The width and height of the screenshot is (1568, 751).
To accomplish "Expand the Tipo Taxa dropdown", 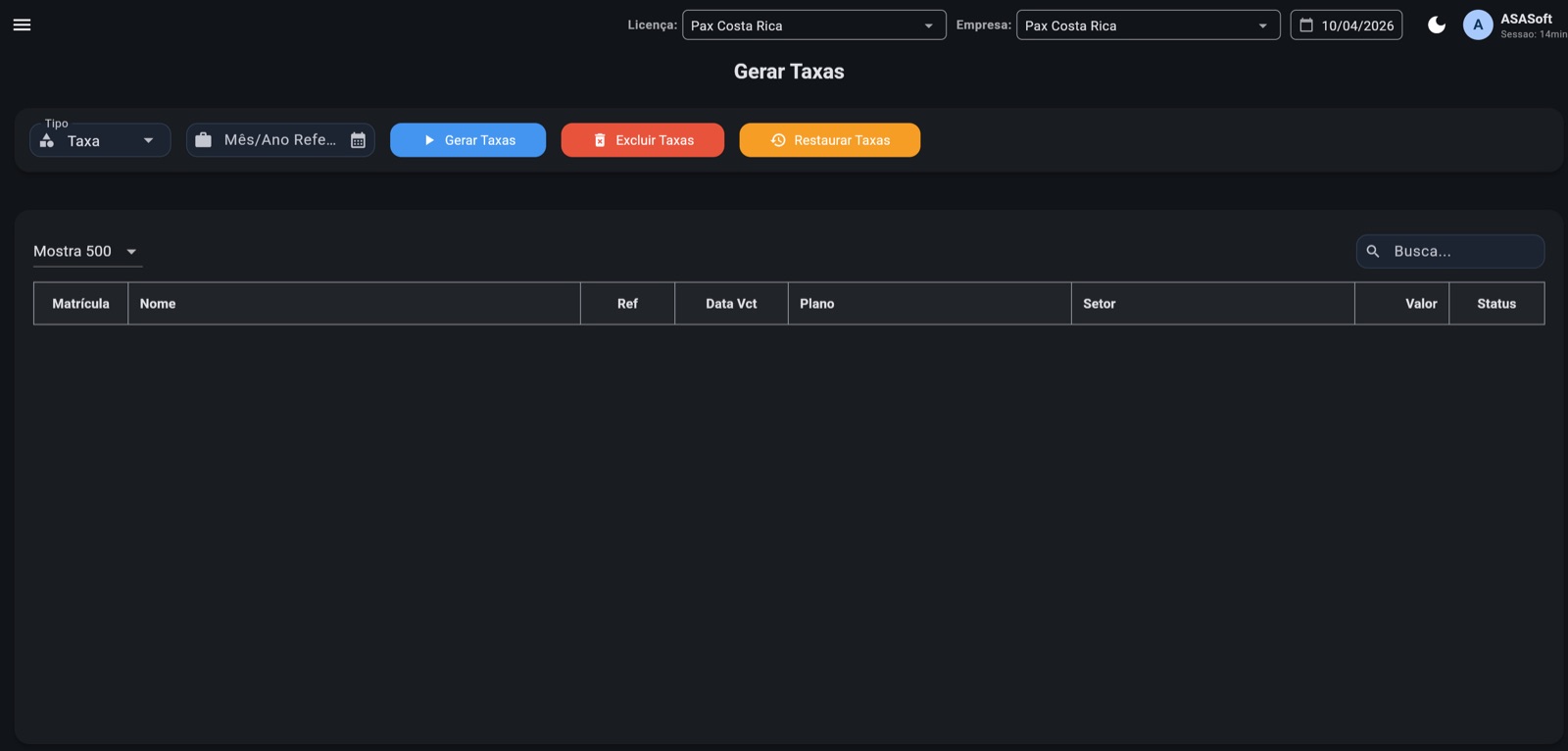I will (148, 140).
